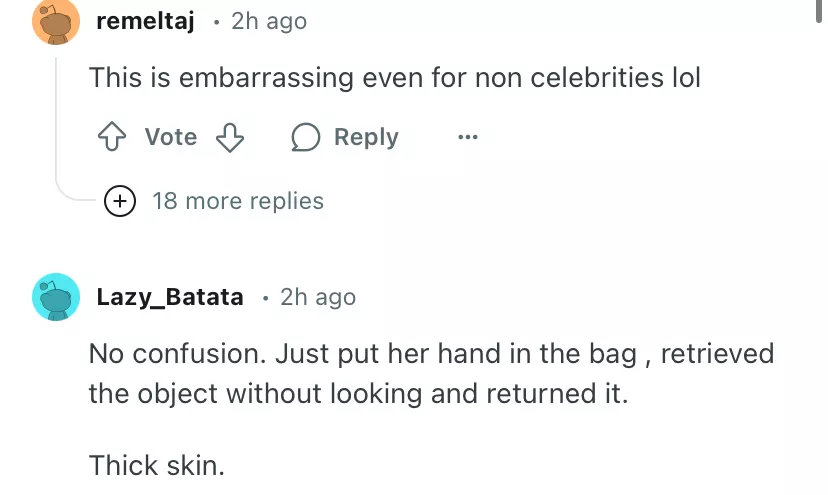
Task: Expand replies with the plus circle icon
Action: [x=121, y=201]
